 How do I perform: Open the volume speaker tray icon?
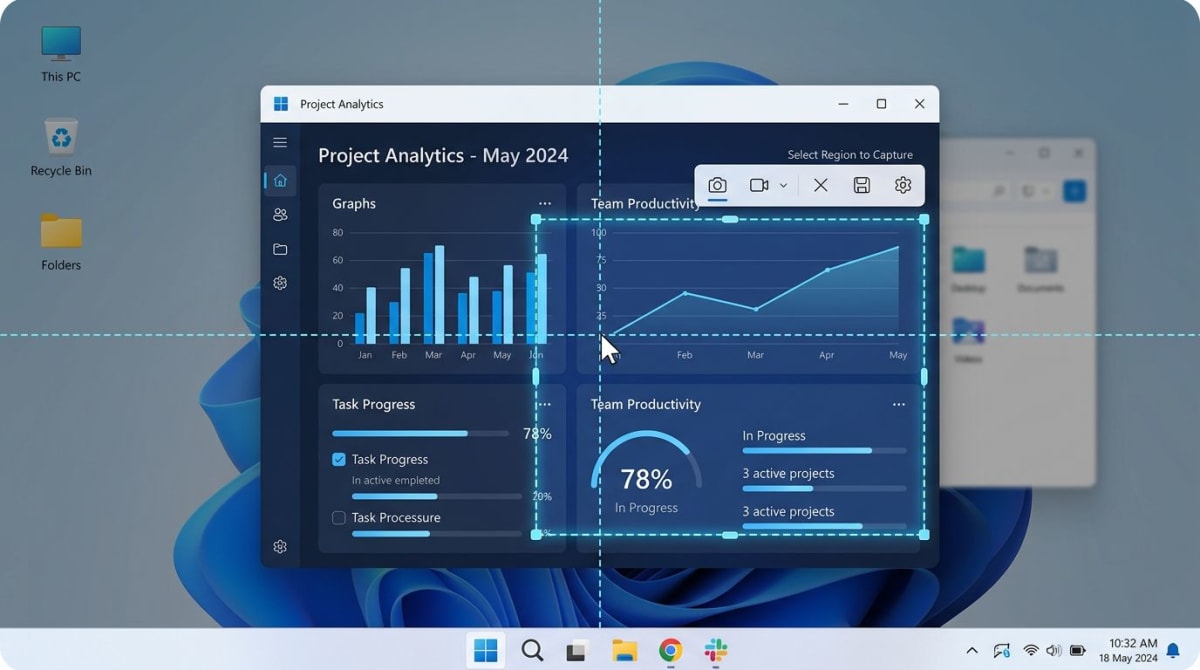point(1054,651)
